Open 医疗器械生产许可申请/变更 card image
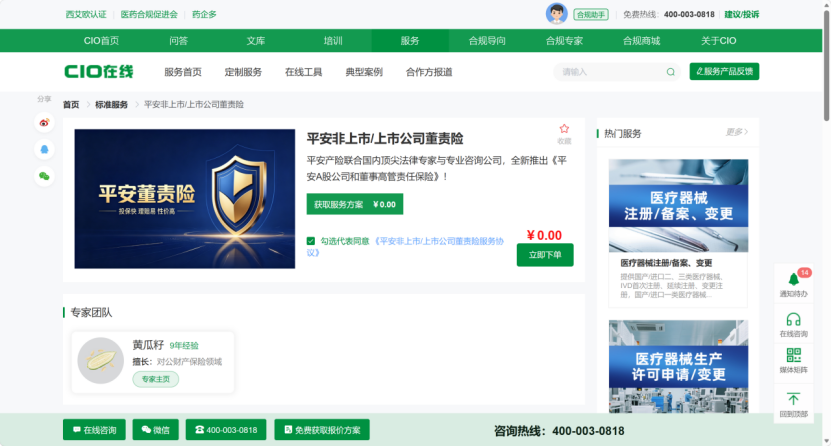832x446 pixels. click(678, 366)
